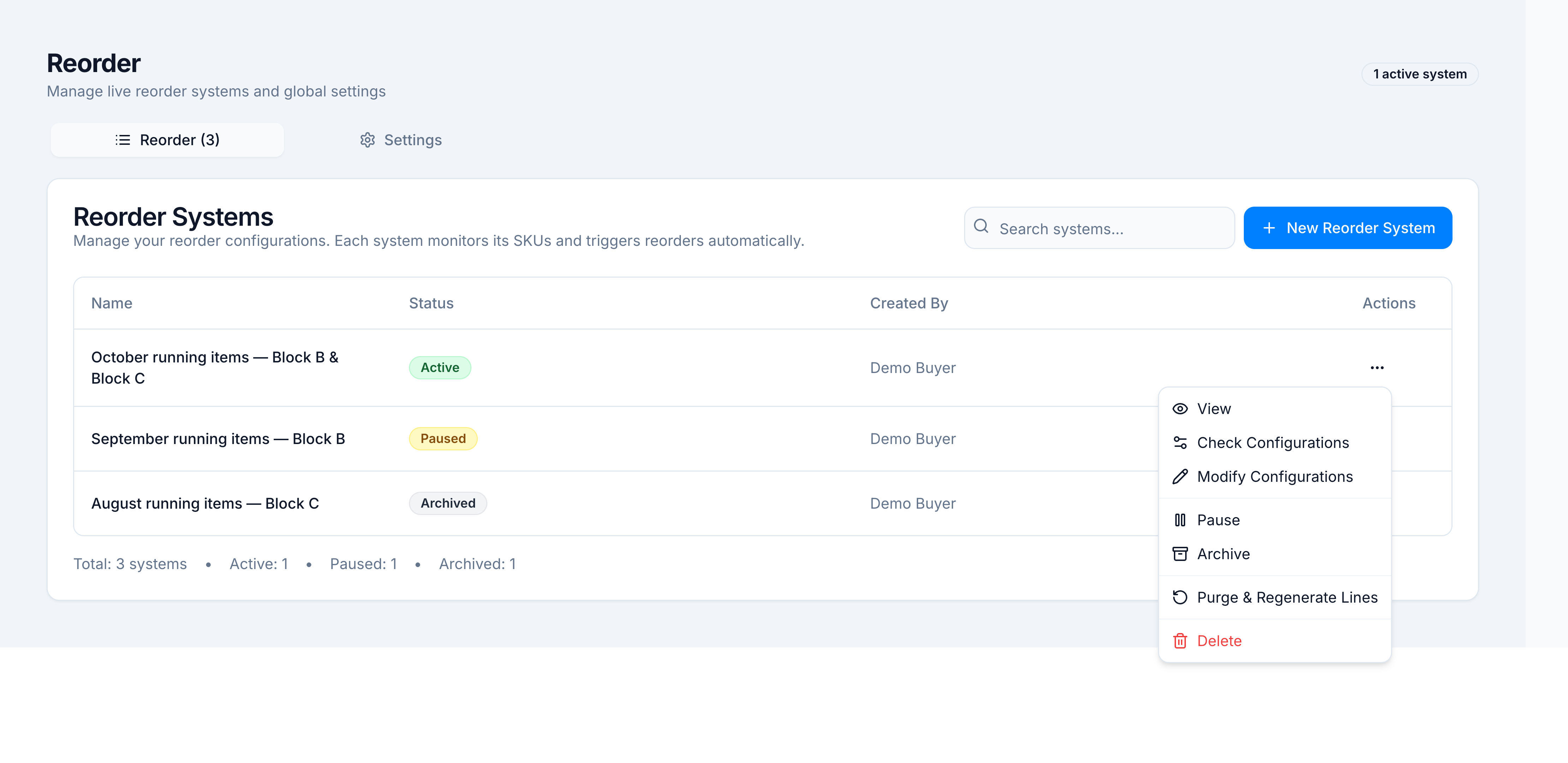Open the three-dot actions menu for October system
Image resolution: width=1568 pixels, height=763 pixels.
click(x=1377, y=368)
